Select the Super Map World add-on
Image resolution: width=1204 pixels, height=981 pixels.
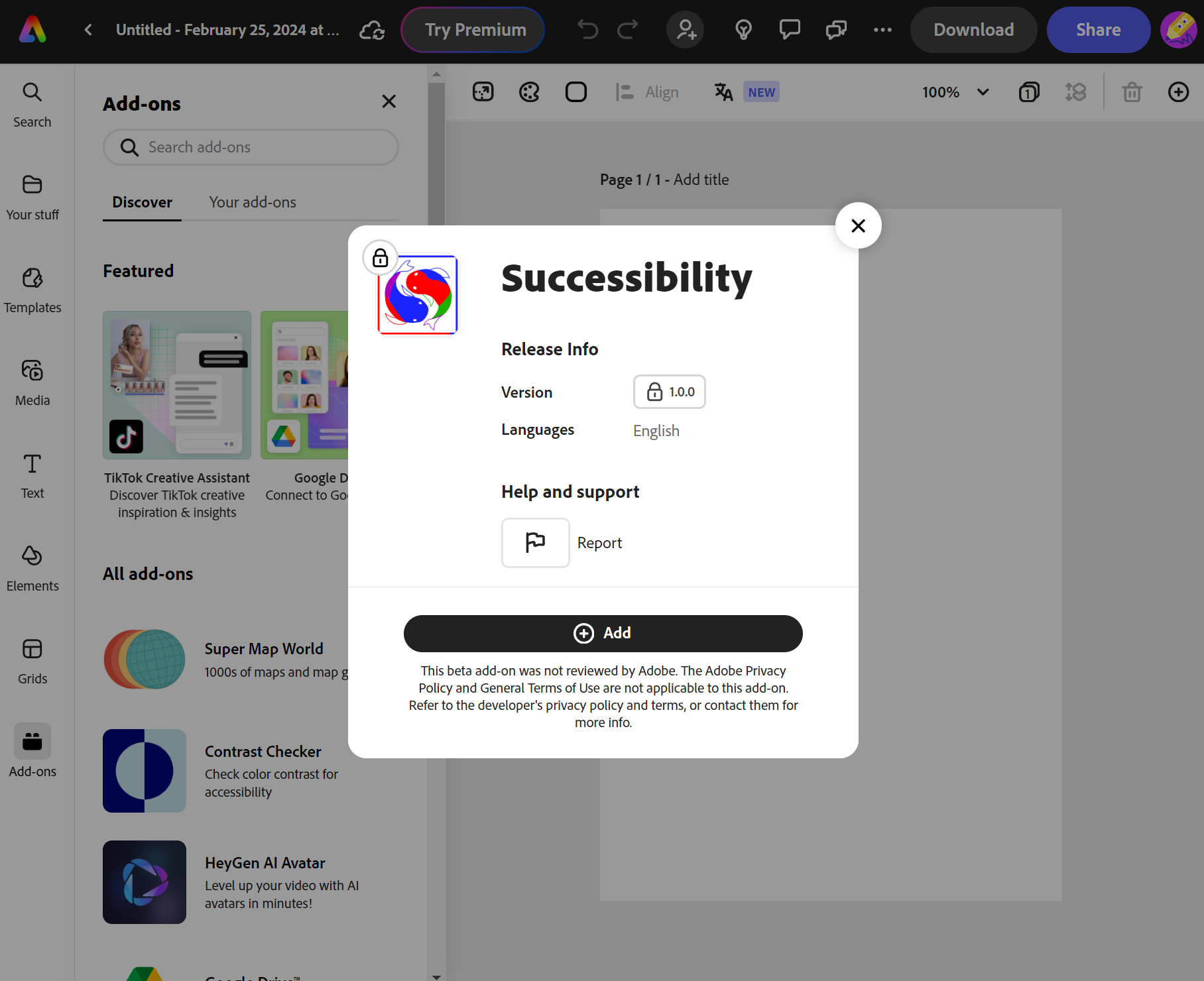[x=225, y=660]
